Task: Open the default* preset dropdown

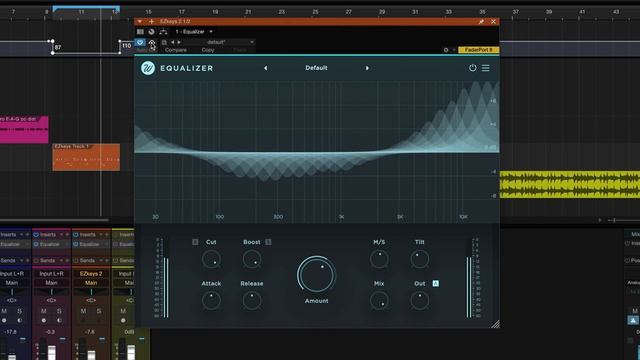Action: click(219, 42)
